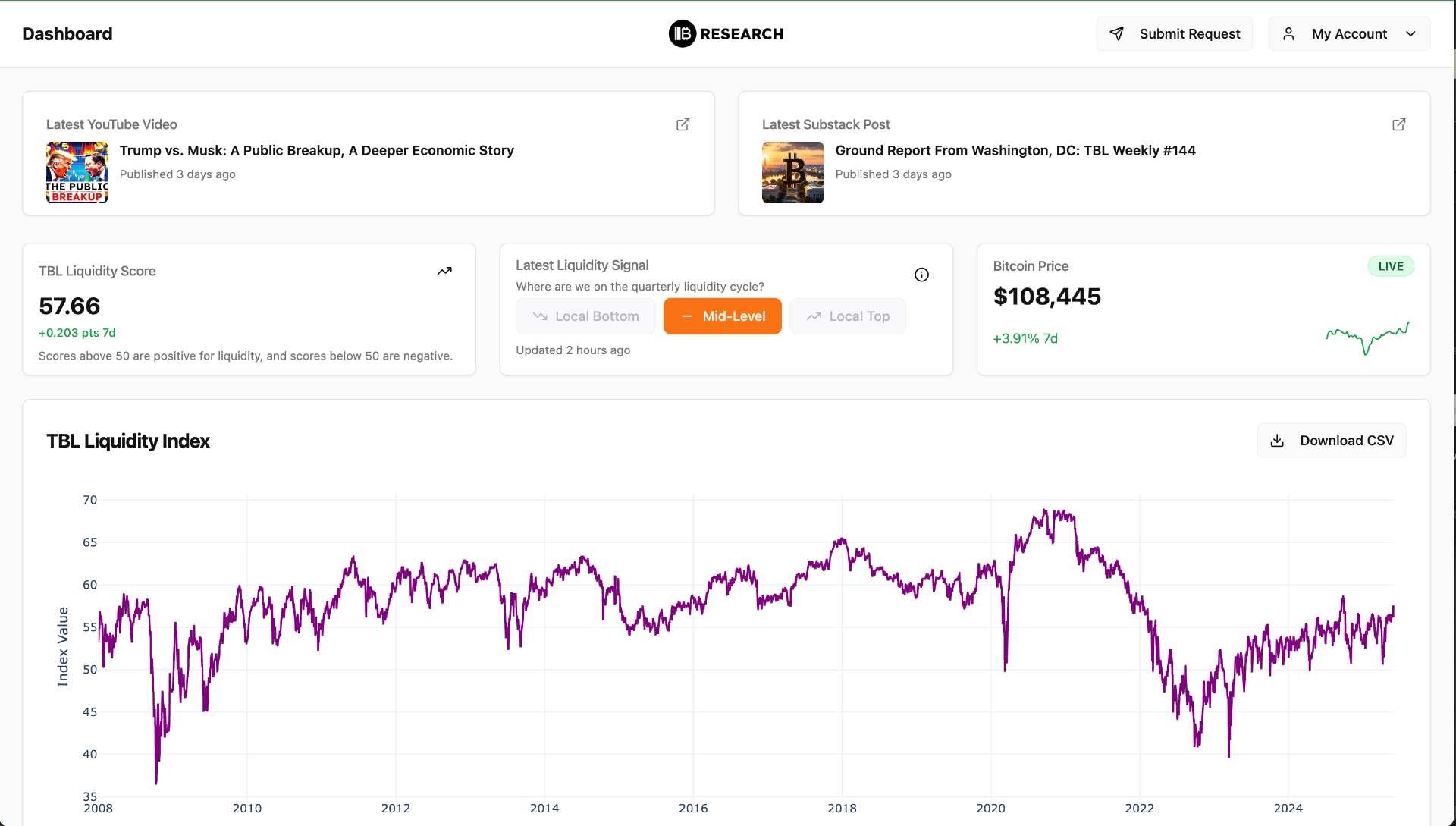Open the Trump vs. Musk video title link
The image size is (1456, 826).
tap(316, 151)
